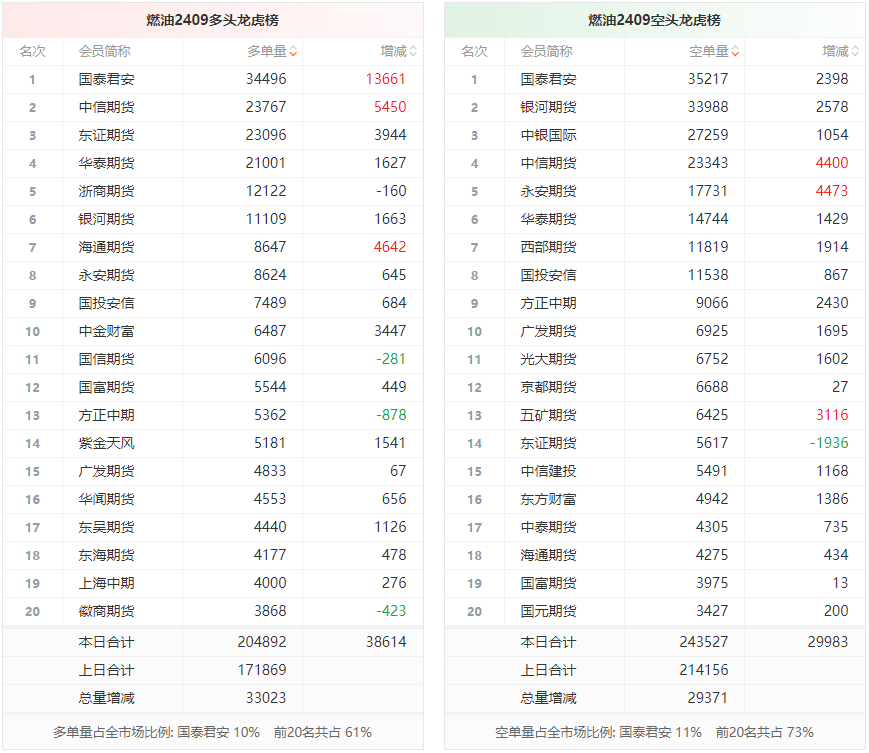Select 国投安信 in the short ranking
The width and height of the screenshot is (869, 753).
[x=548, y=275]
